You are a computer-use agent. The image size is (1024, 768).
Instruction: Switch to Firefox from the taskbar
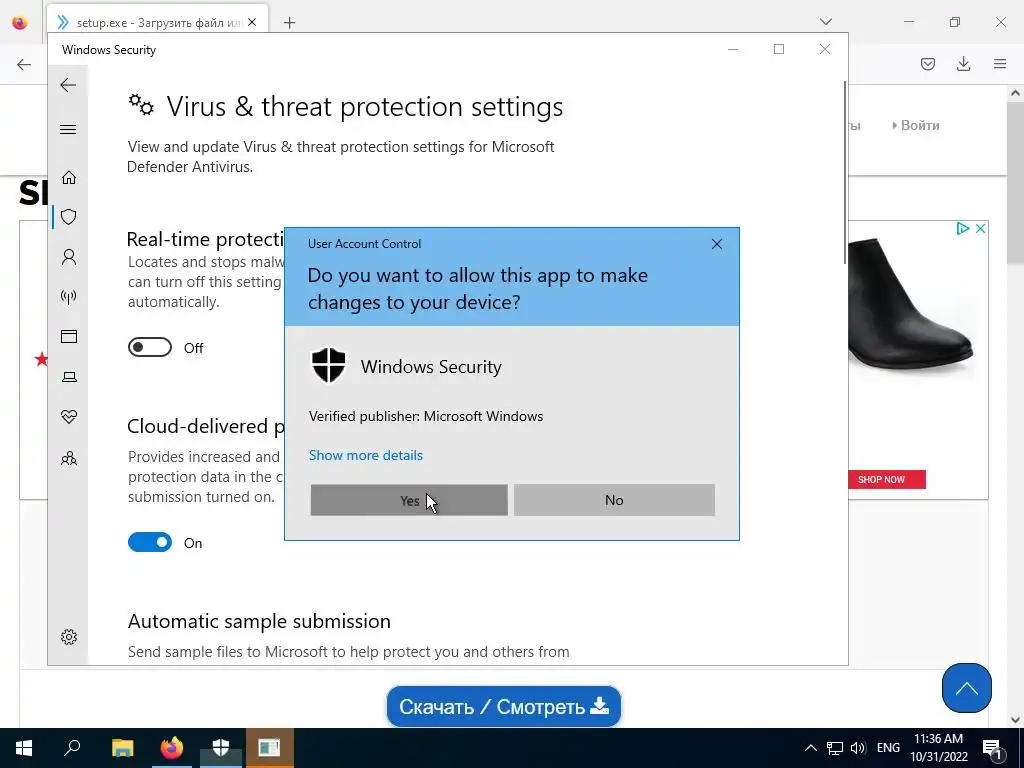click(x=172, y=748)
